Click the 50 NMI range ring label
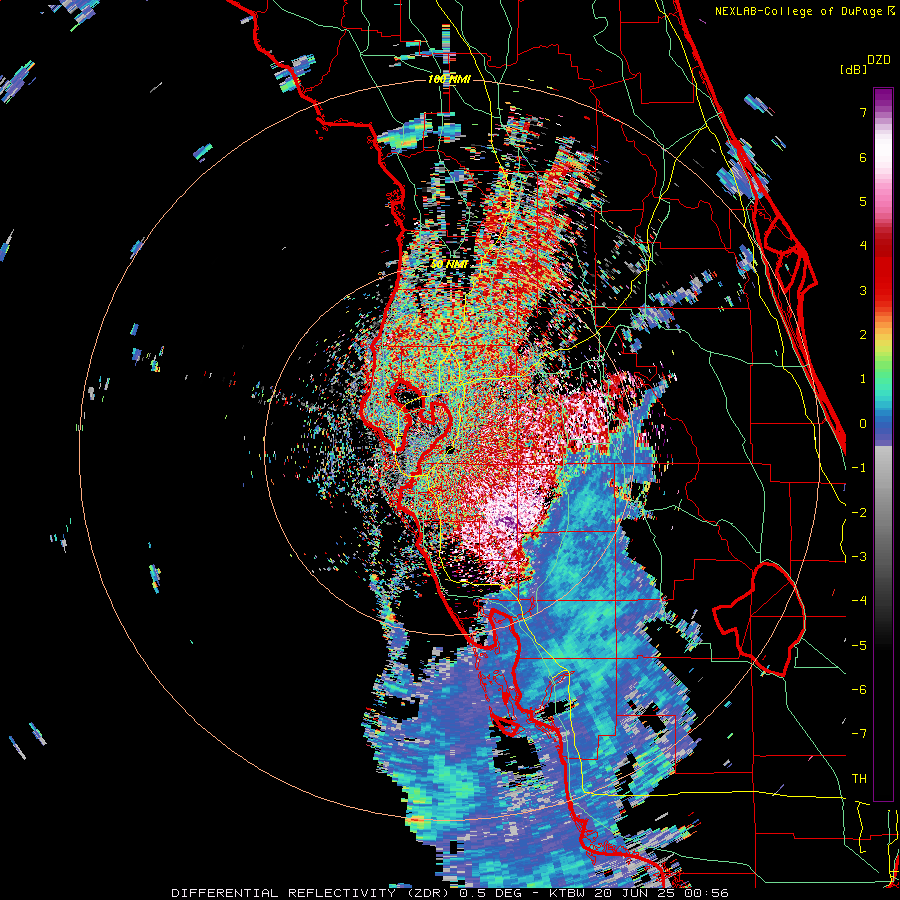900x900 pixels. tap(449, 264)
